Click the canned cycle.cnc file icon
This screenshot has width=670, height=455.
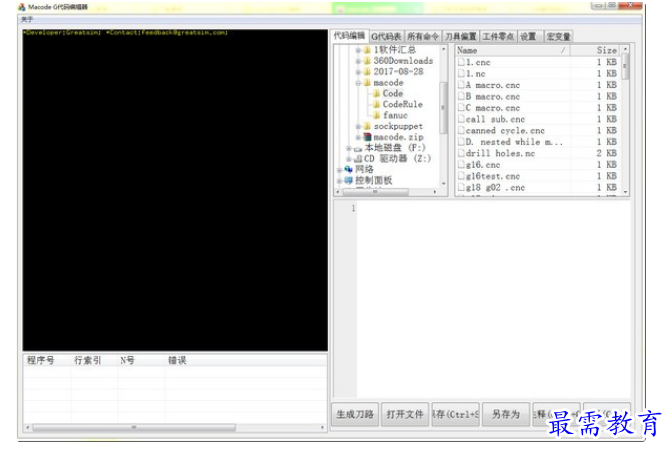461,130
